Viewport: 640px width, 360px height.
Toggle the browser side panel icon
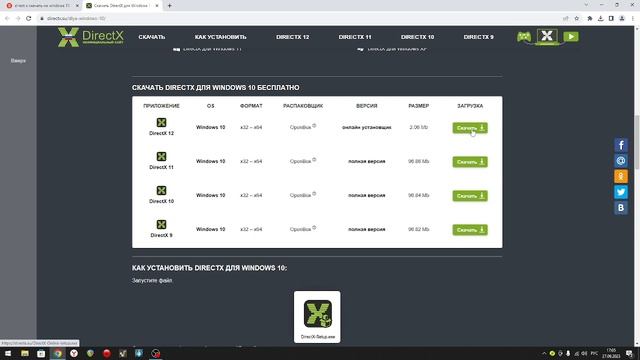pyautogui.click(x=611, y=18)
